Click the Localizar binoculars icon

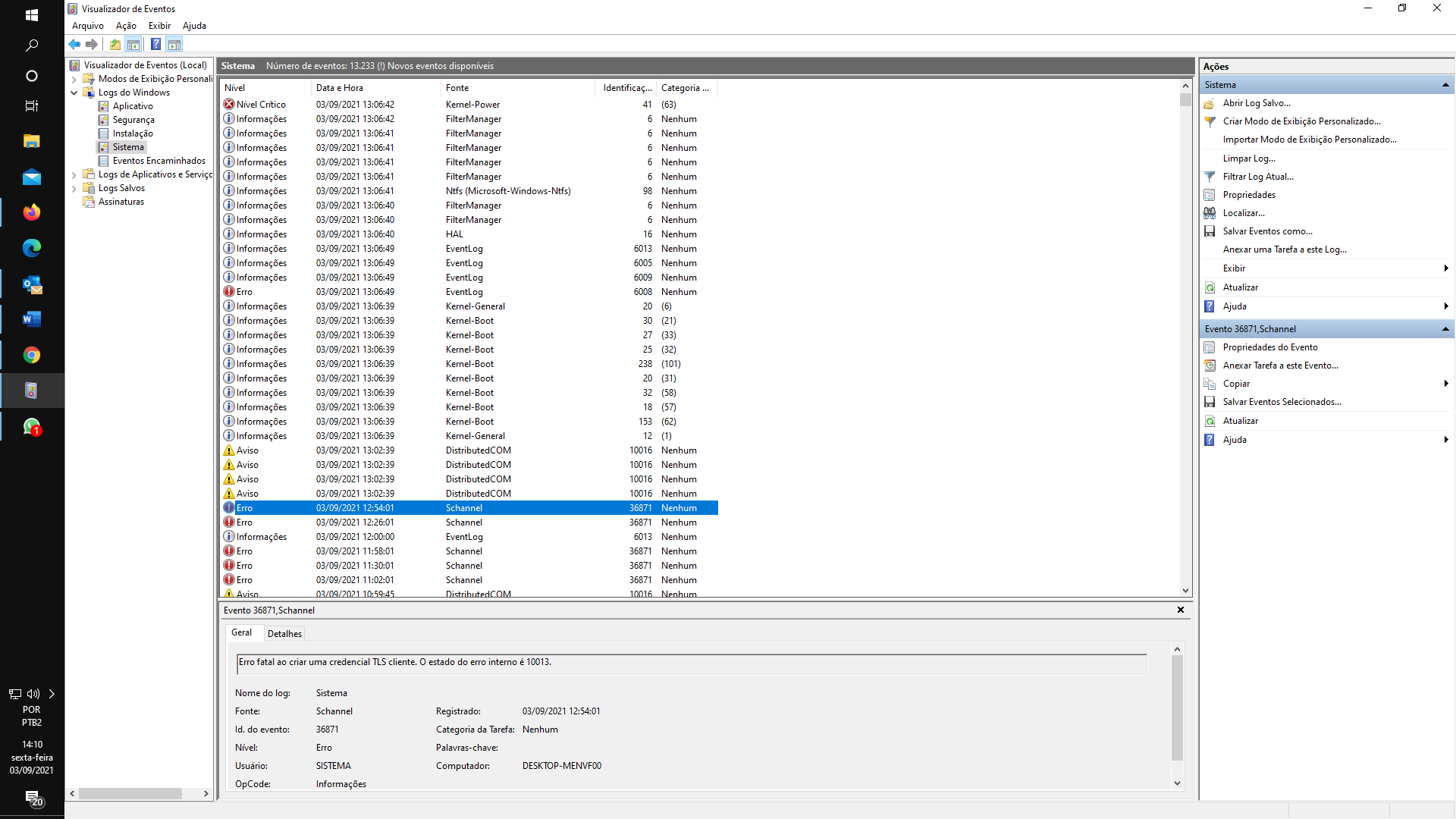[1210, 213]
